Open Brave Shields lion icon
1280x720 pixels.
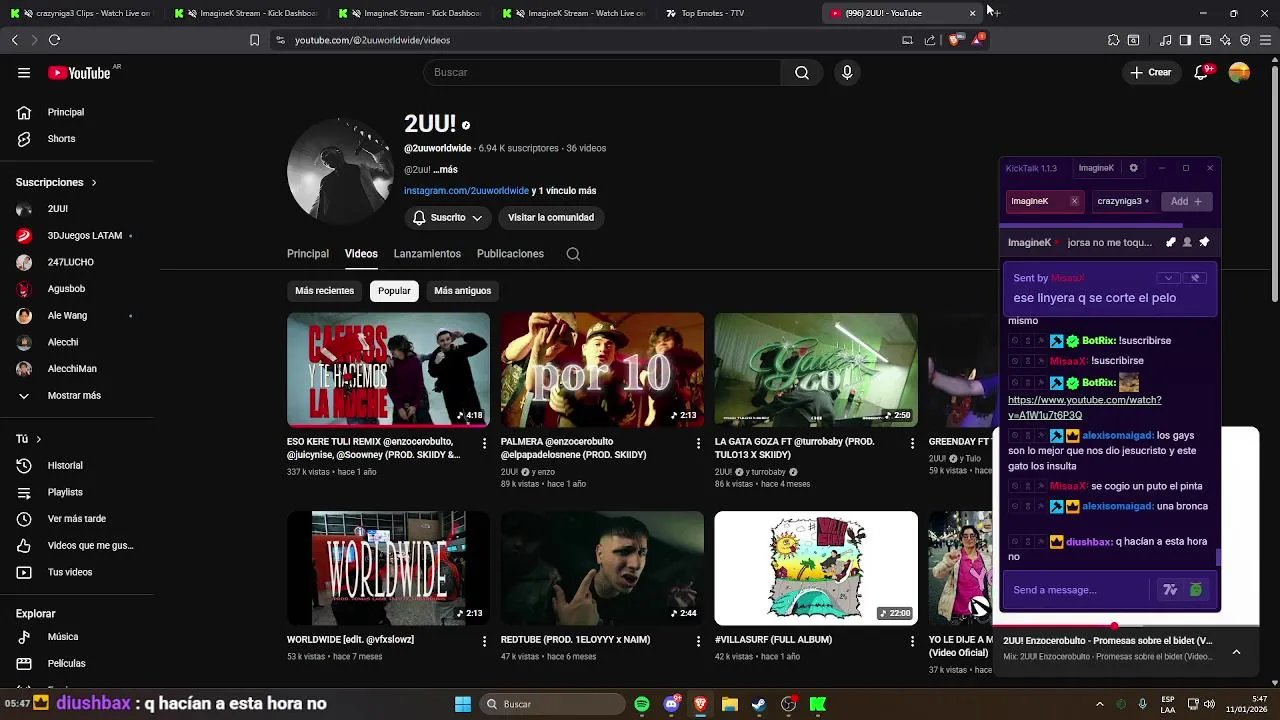point(954,40)
